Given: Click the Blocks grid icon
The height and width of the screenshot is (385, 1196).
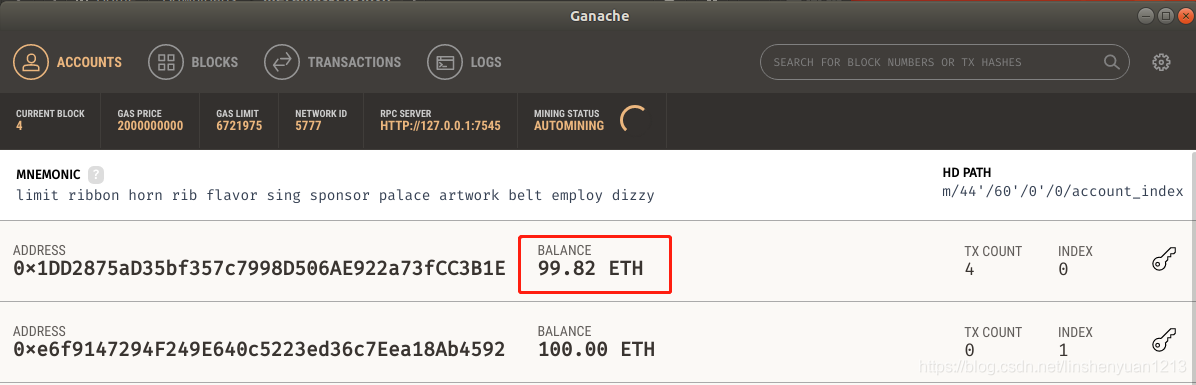Looking at the screenshot, I should [x=166, y=63].
